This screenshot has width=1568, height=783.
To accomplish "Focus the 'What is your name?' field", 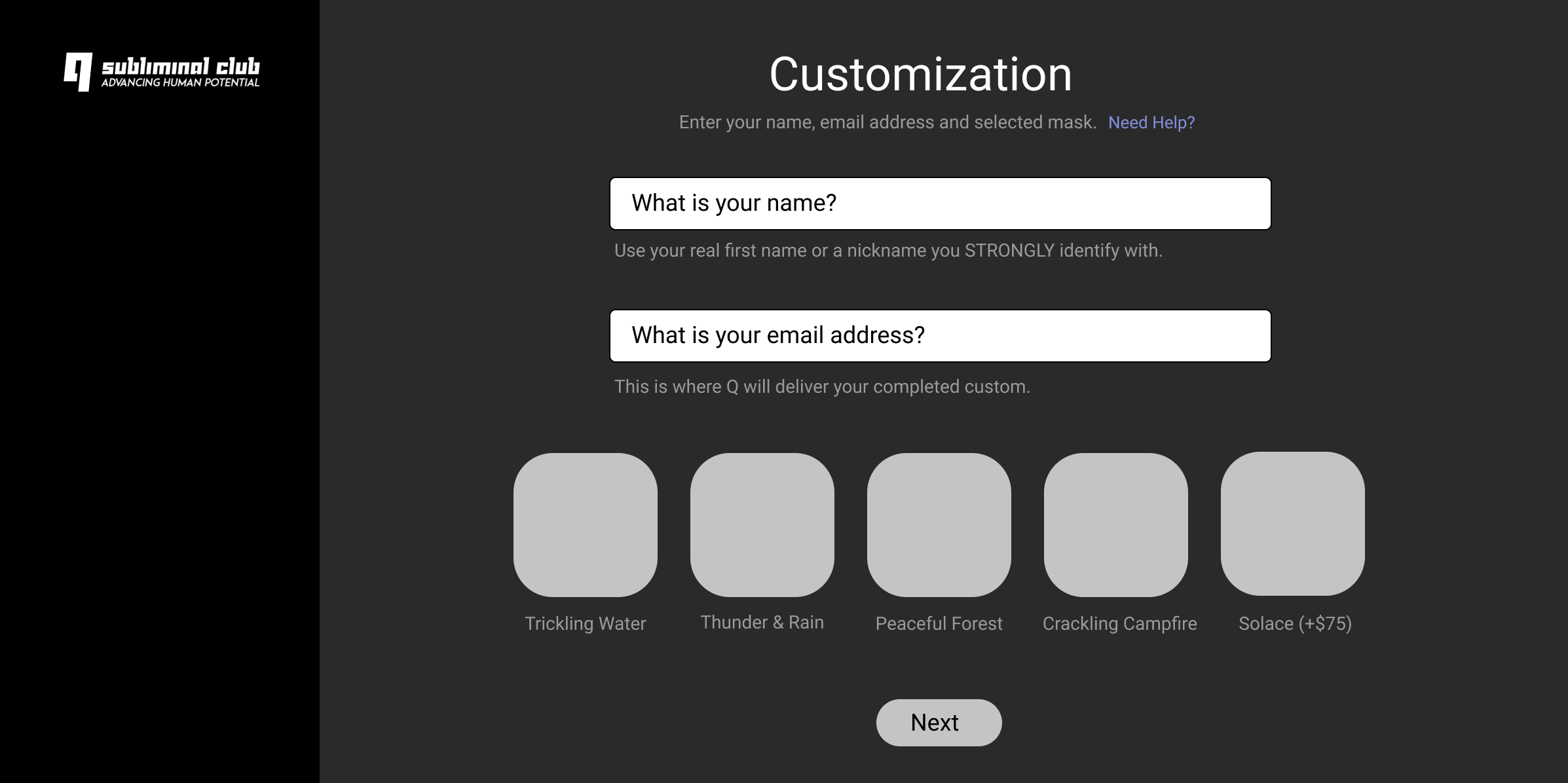I will coord(940,204).
